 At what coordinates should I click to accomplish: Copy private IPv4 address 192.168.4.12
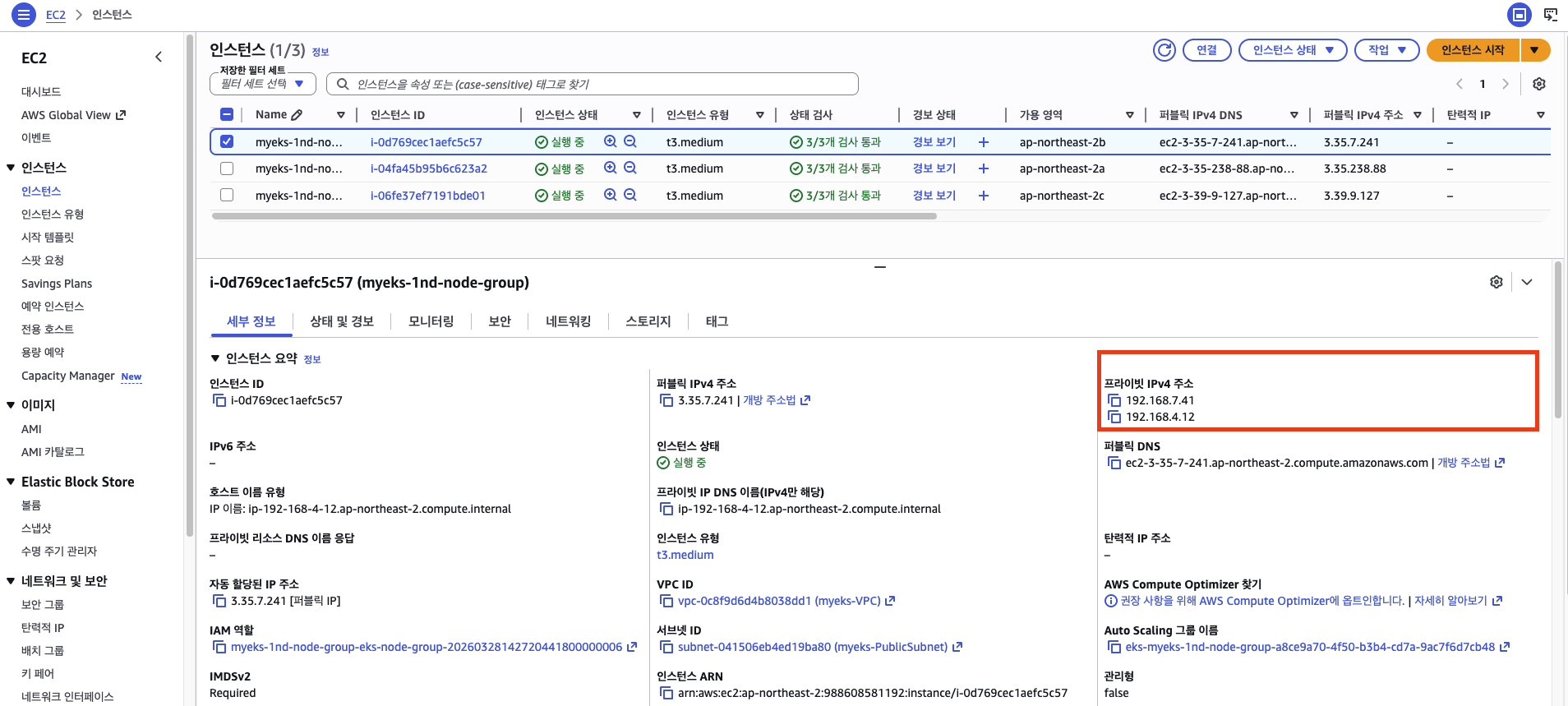tap(1114, 417)
